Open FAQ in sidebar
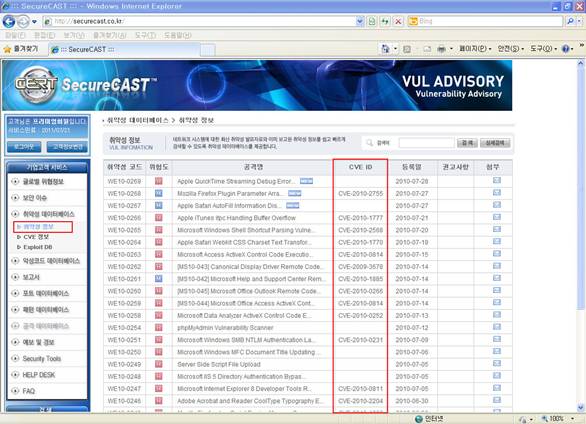Image resolution: width=586 pixels, height=424 pixels. [x=28, y=391]
